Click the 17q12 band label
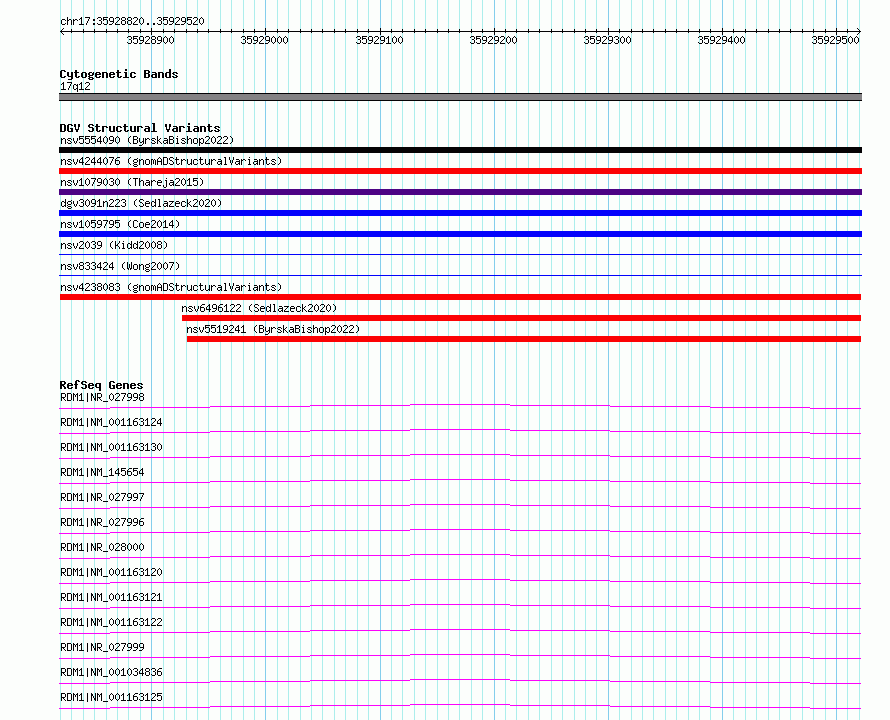This screenshot has width=890, height=720. pos(75,86)
